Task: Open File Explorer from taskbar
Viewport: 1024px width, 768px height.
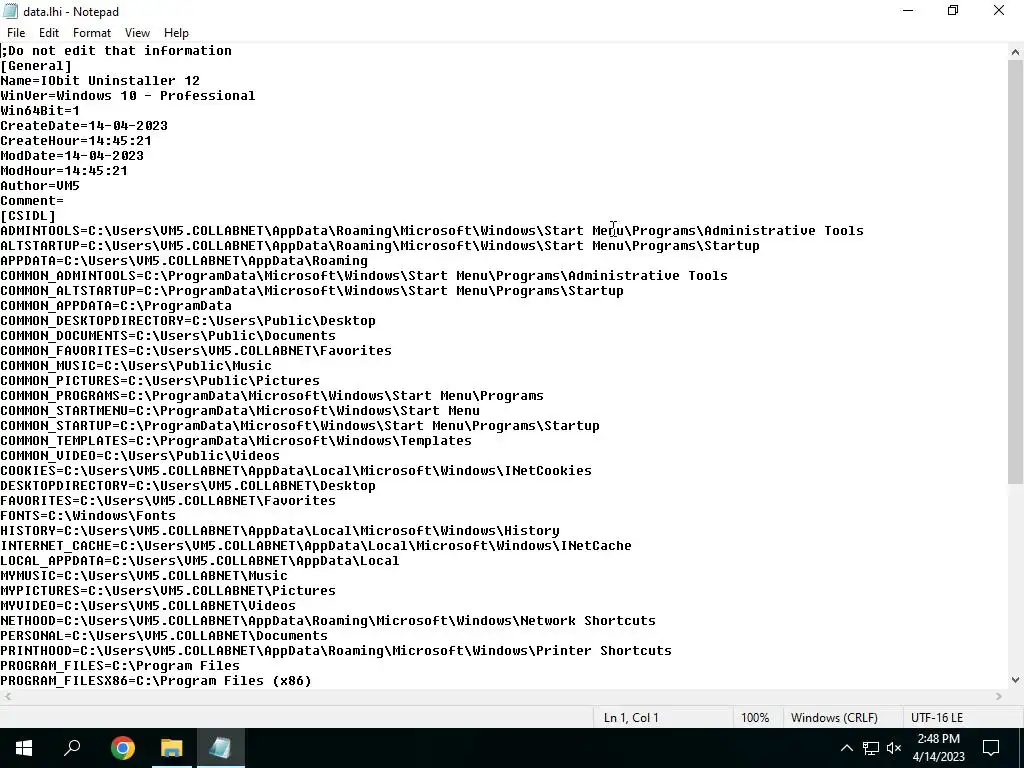Action: pyautogui.click(x=171, y=748)
